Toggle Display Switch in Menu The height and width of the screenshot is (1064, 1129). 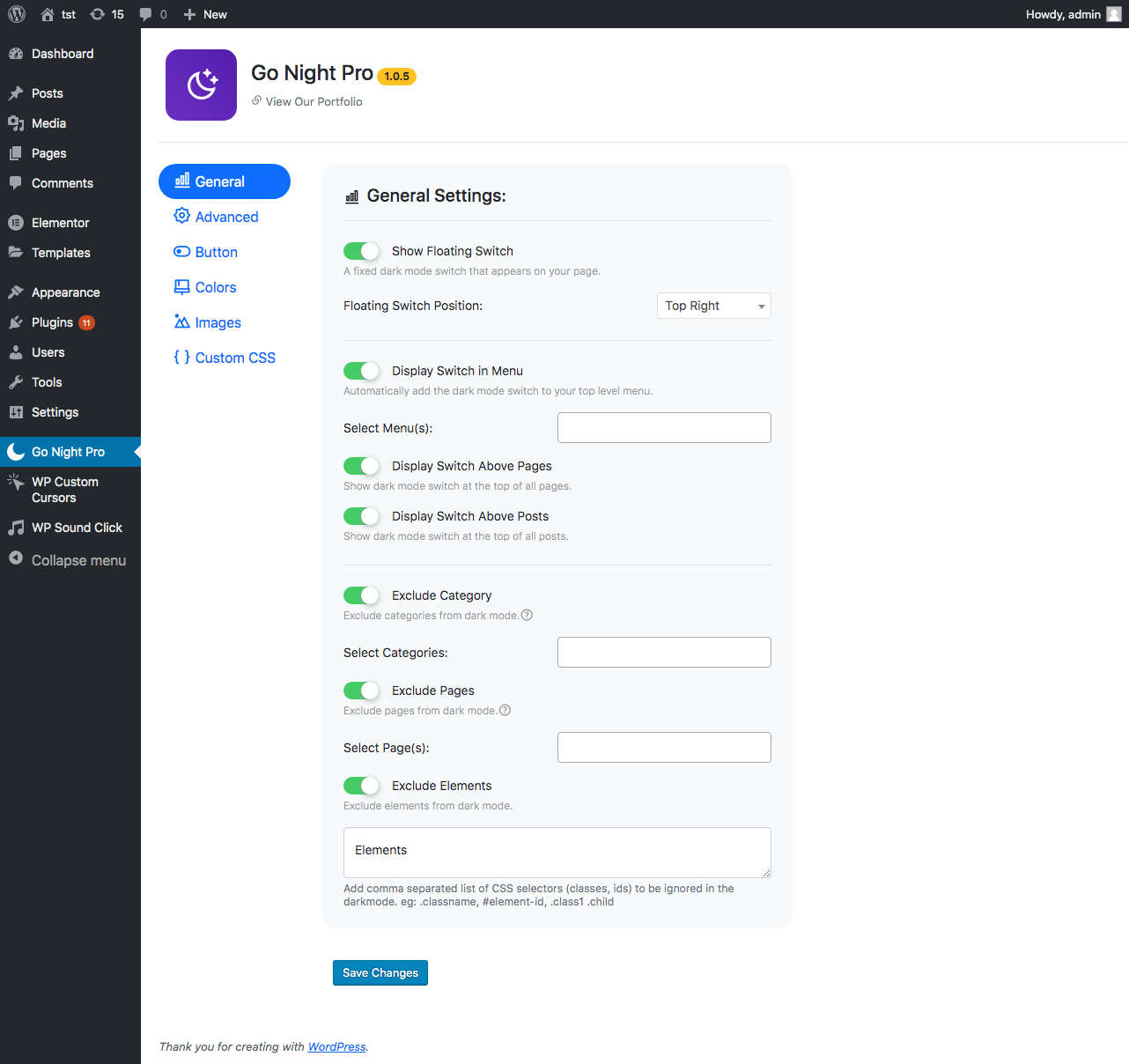(361, 371)
